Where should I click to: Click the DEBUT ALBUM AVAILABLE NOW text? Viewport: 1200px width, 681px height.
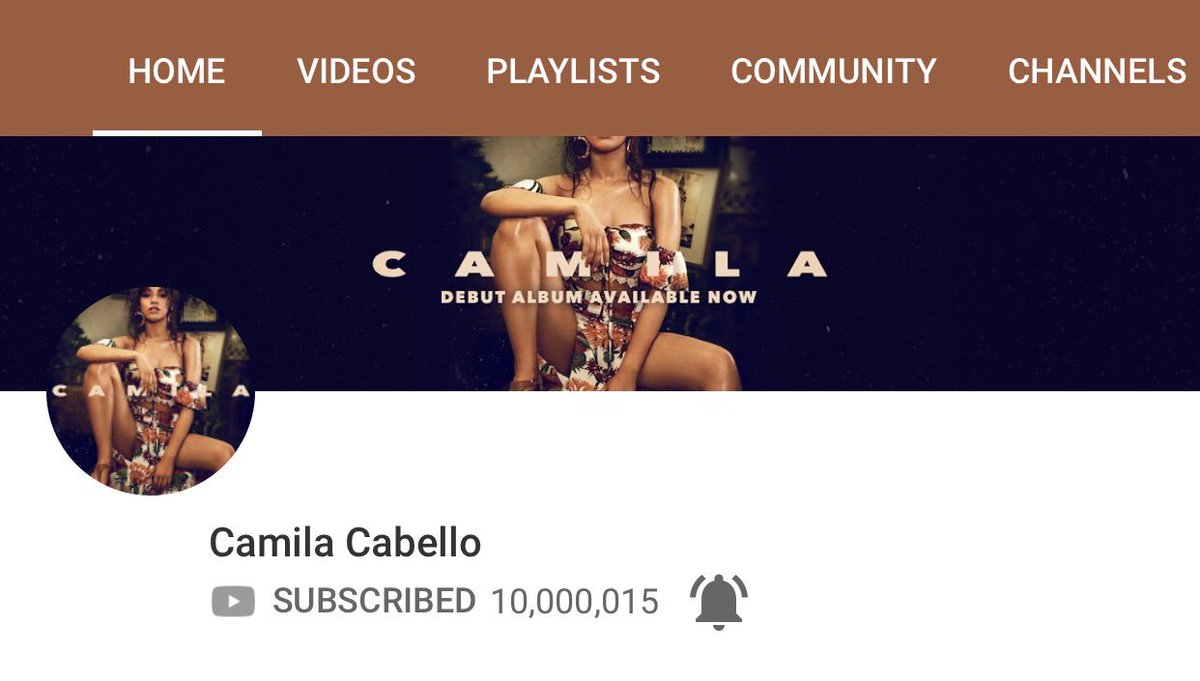(599, 297)
